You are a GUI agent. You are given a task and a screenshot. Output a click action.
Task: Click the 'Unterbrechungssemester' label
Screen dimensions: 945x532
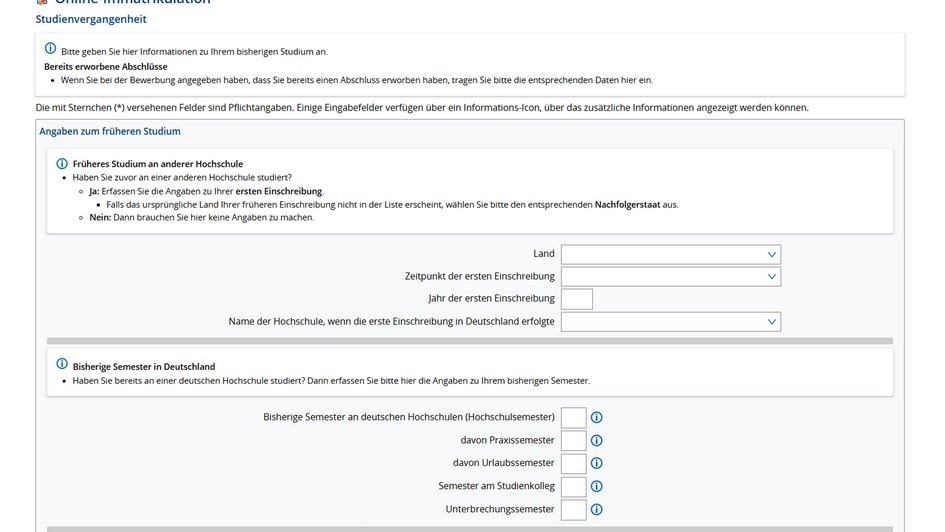tap(500, 509)
